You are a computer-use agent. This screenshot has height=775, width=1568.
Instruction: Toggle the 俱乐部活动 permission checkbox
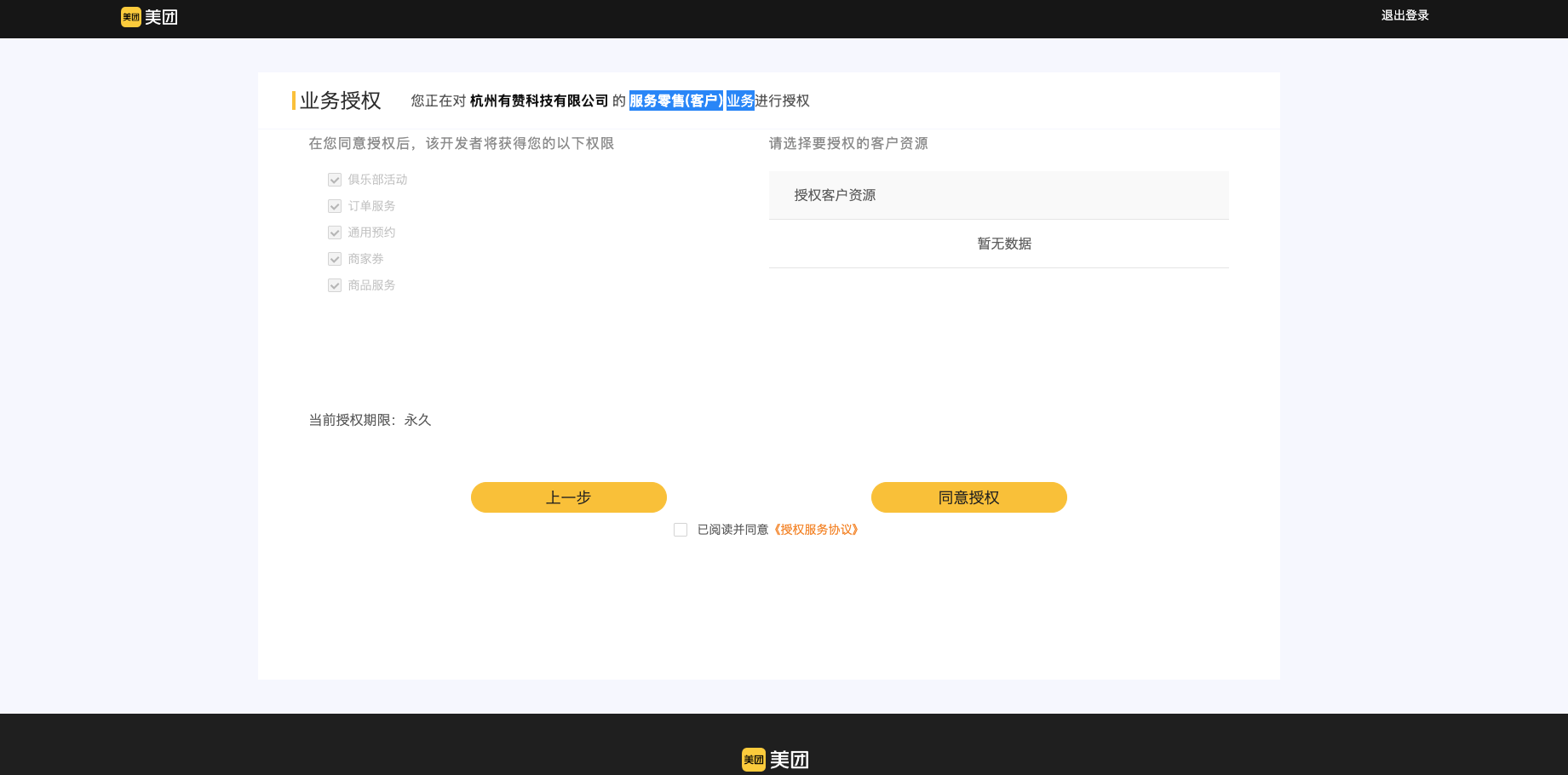pyautogui.click(x=335, y=180)
